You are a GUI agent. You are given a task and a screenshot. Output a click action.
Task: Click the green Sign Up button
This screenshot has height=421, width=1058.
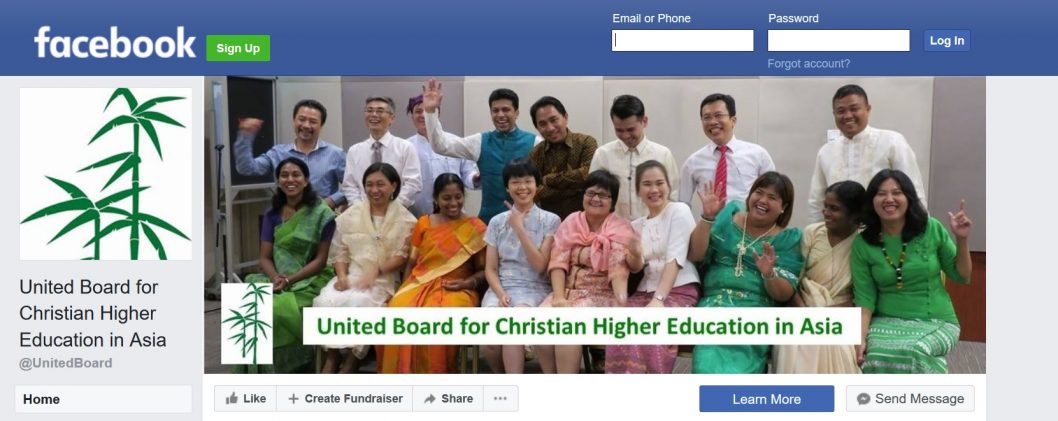tap(238, 48)
